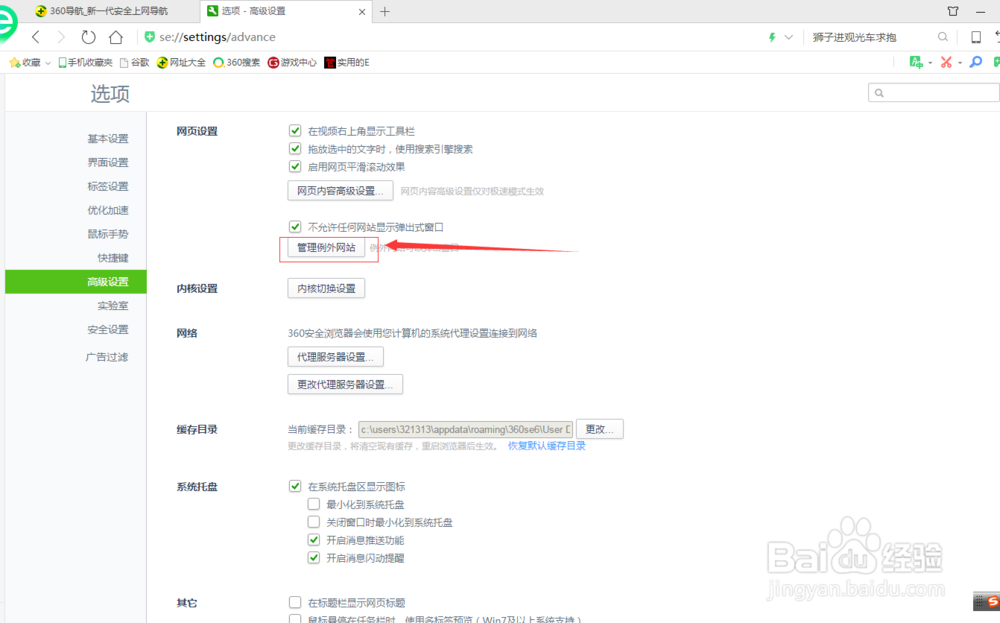Screen dimensions: 1000x623
Task: Toggle 开启消息闪动提醒 checkbox
Action: [x=313, y=557]
